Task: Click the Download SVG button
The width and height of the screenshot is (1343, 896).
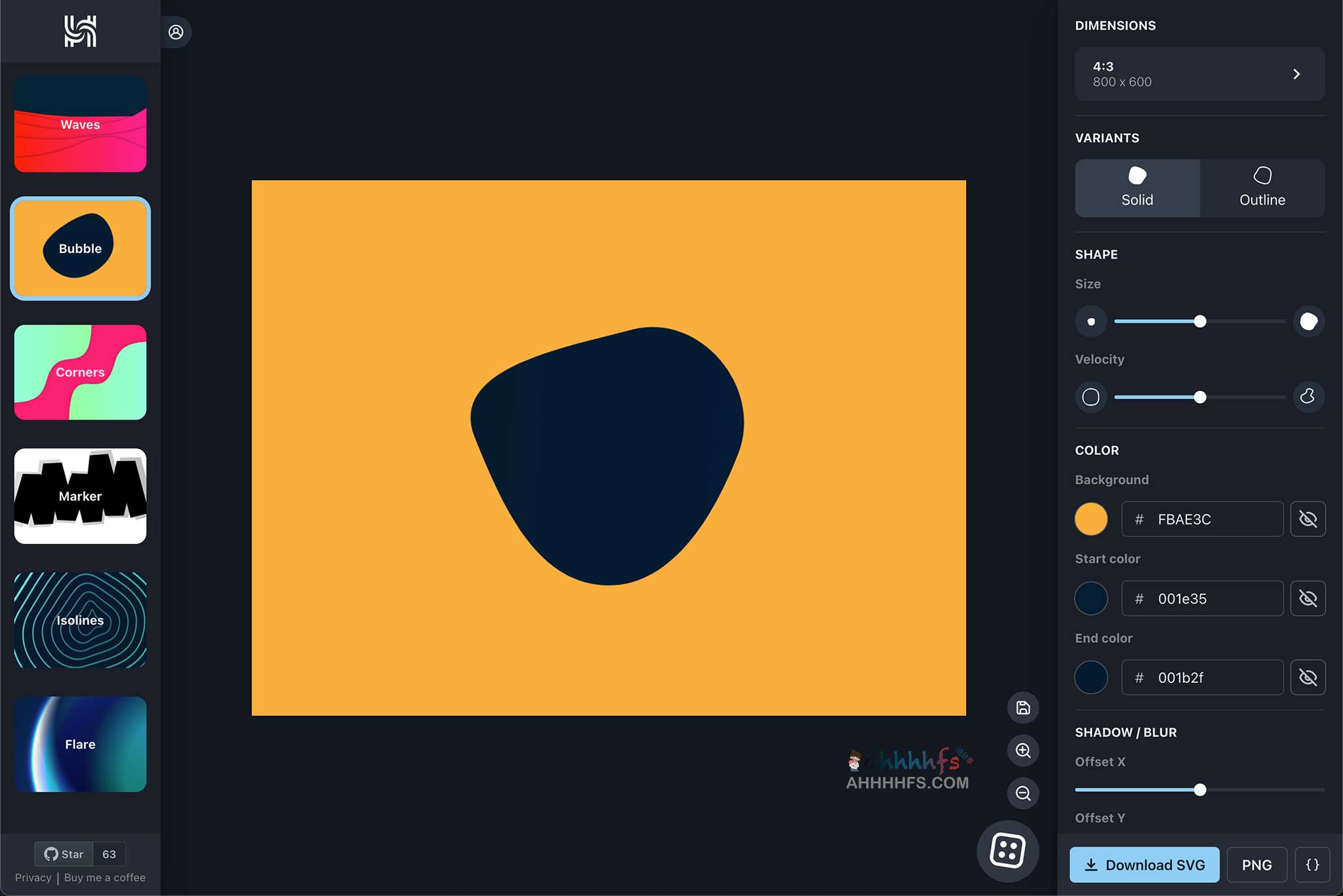Action: pyautogui.click(x=1144, y=865)
